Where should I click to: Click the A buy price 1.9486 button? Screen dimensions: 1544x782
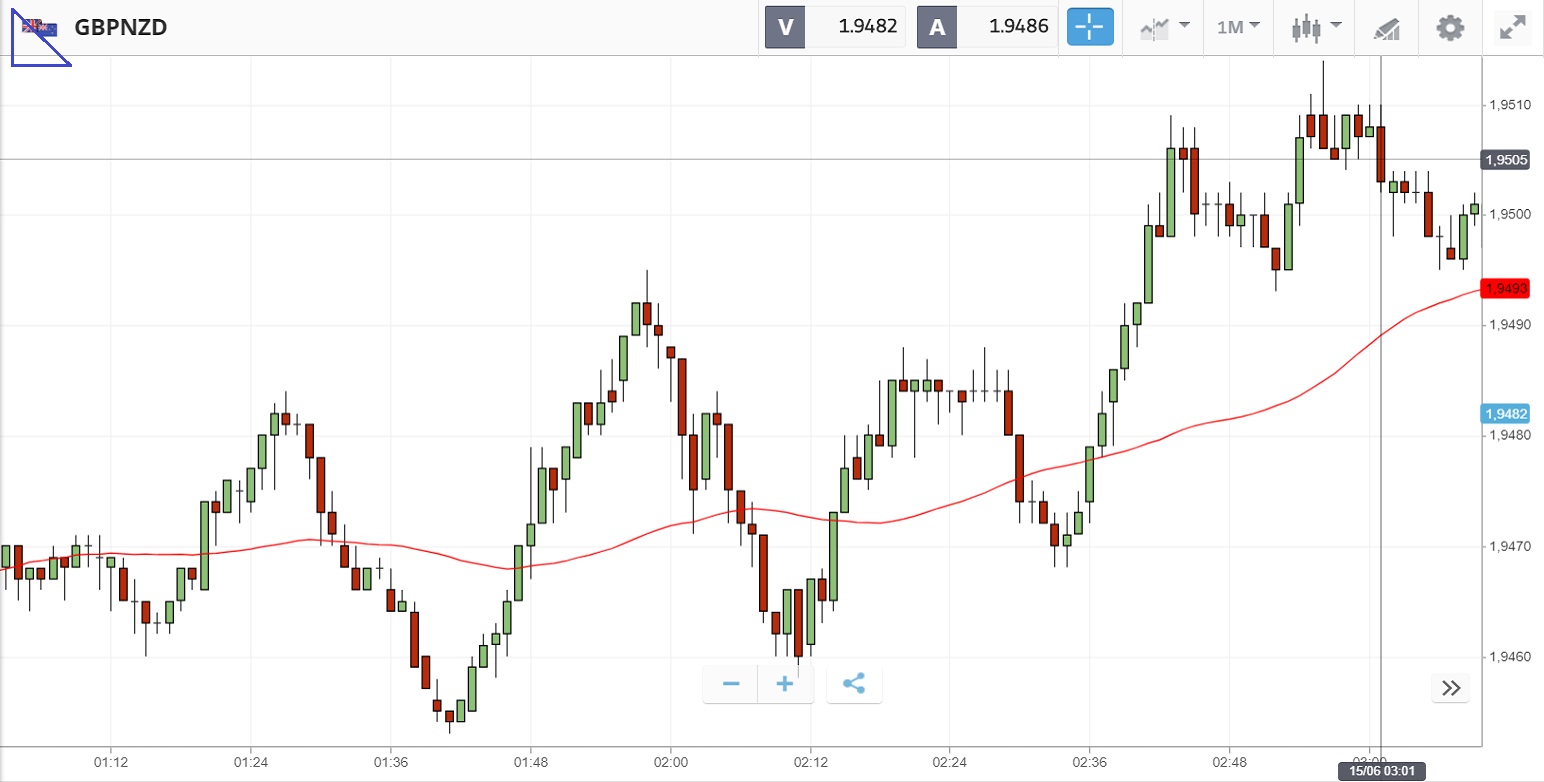(988, 27)
